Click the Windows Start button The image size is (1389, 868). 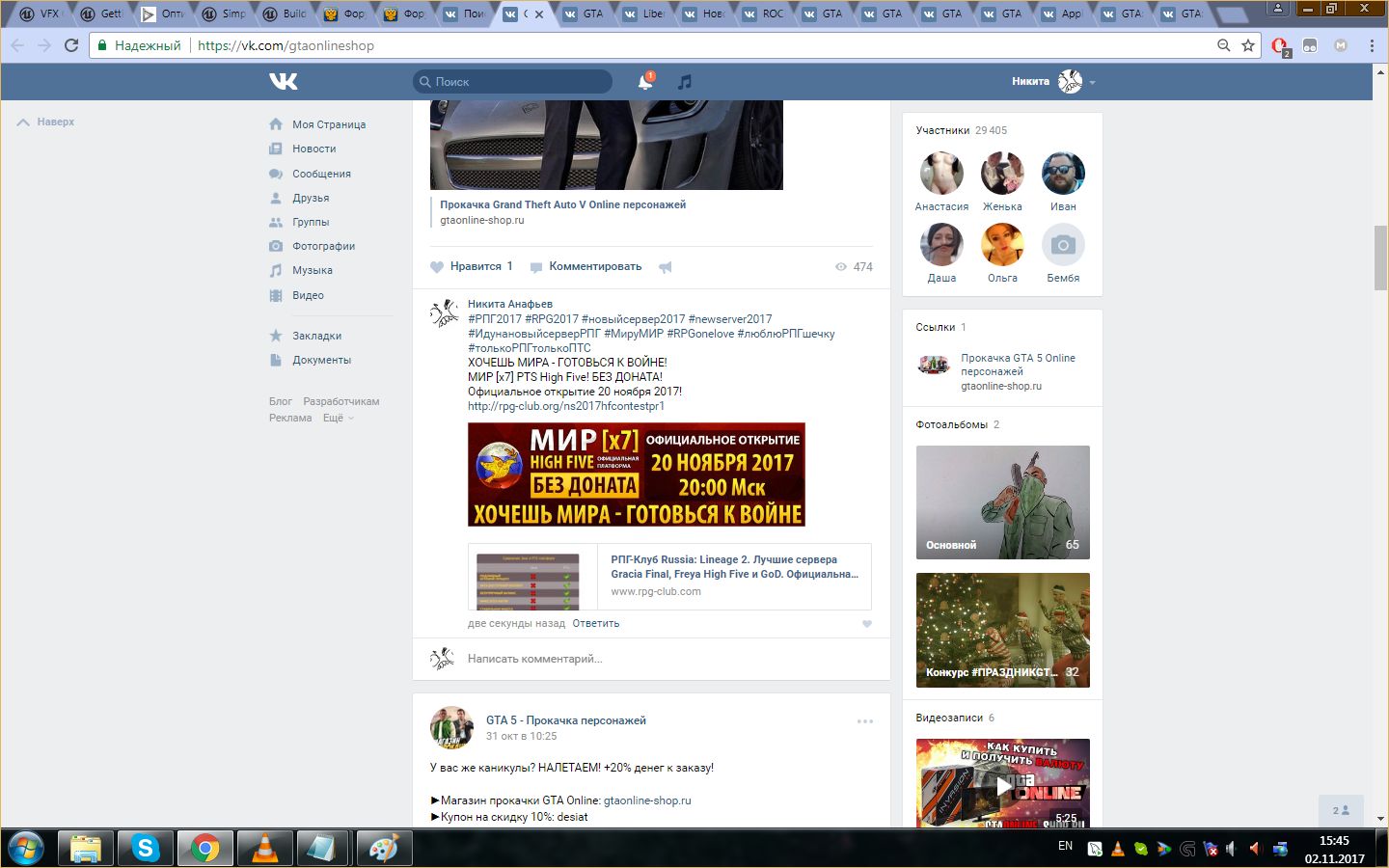(x=25, y=848)
